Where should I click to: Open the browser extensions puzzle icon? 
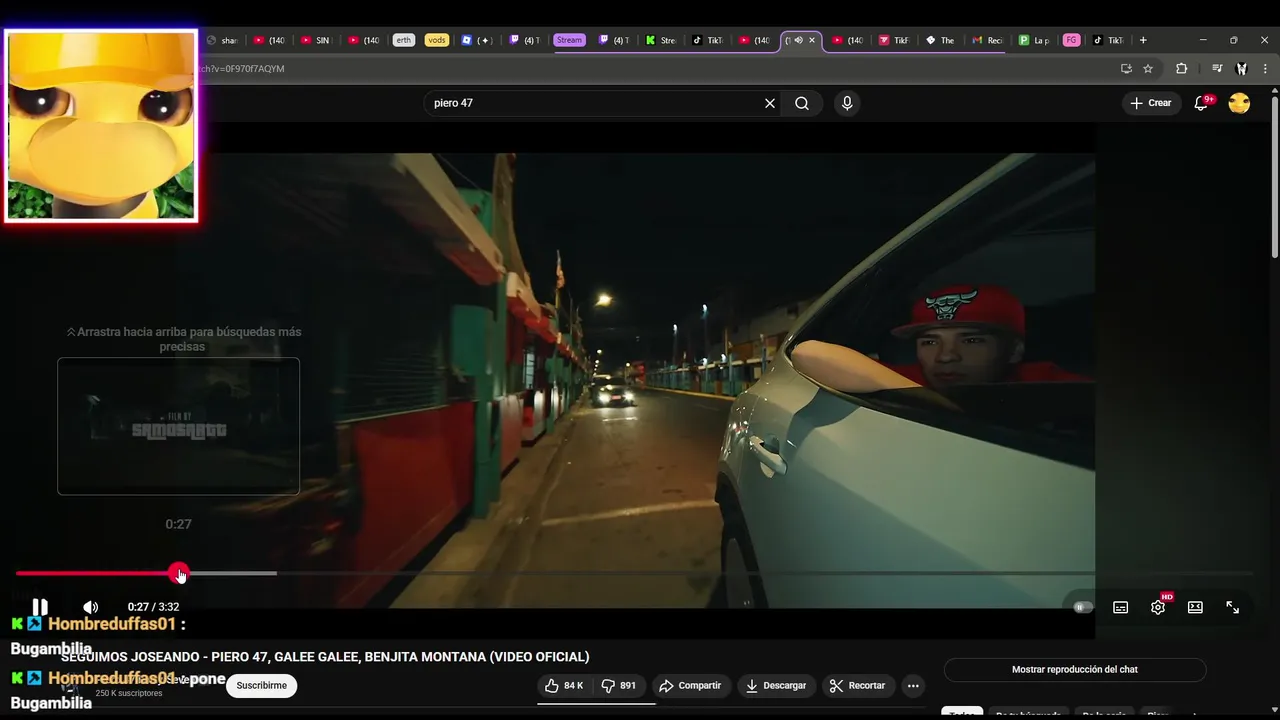(x=1181, y=68)
